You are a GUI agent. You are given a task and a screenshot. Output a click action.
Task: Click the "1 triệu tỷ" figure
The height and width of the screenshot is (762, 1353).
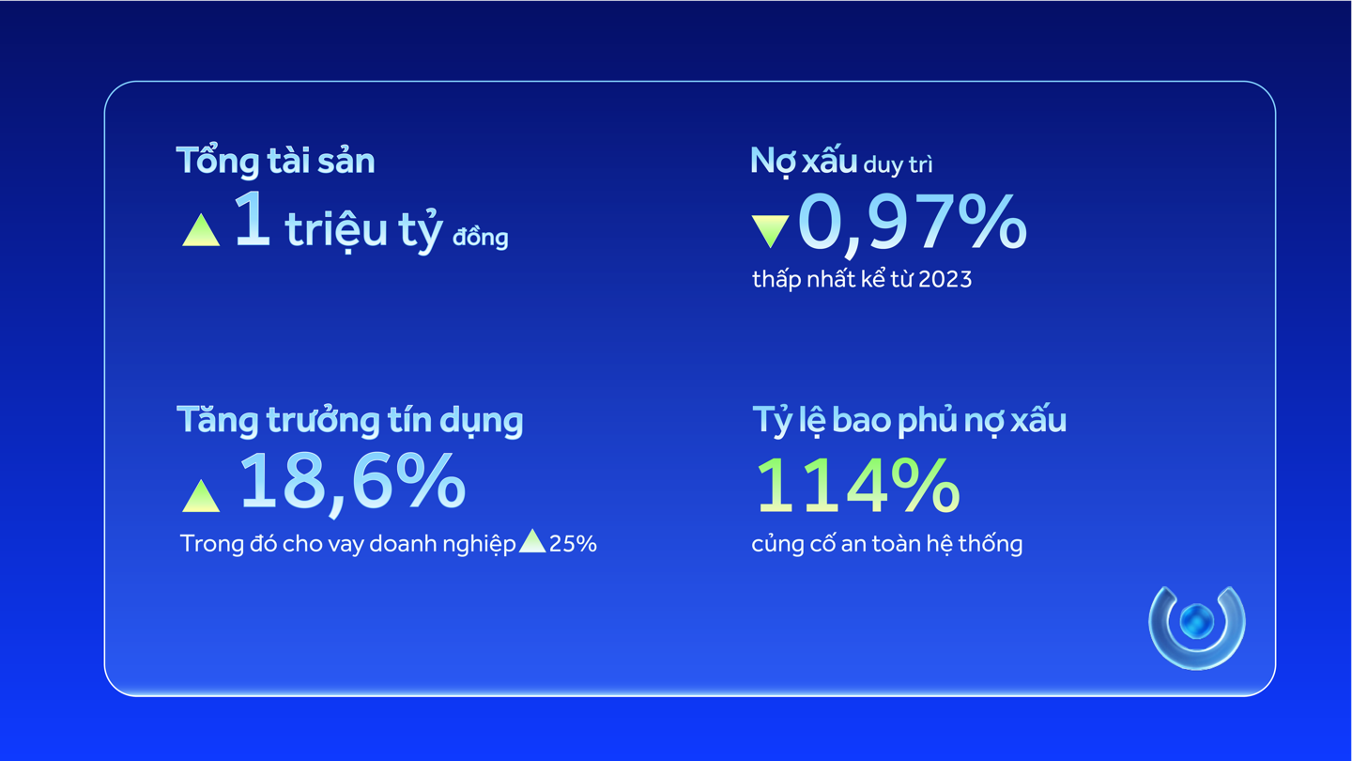[338, 224]
